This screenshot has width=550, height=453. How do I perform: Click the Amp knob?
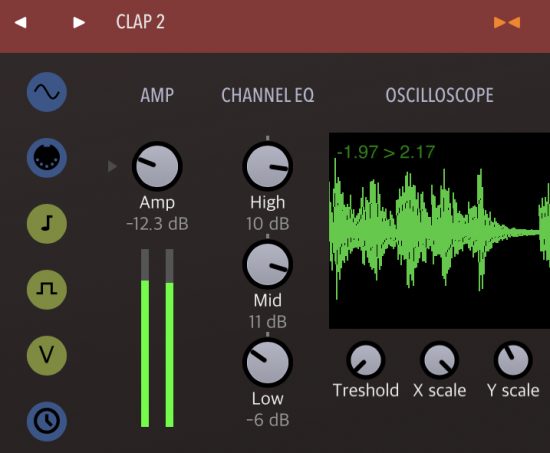(157, 166)
